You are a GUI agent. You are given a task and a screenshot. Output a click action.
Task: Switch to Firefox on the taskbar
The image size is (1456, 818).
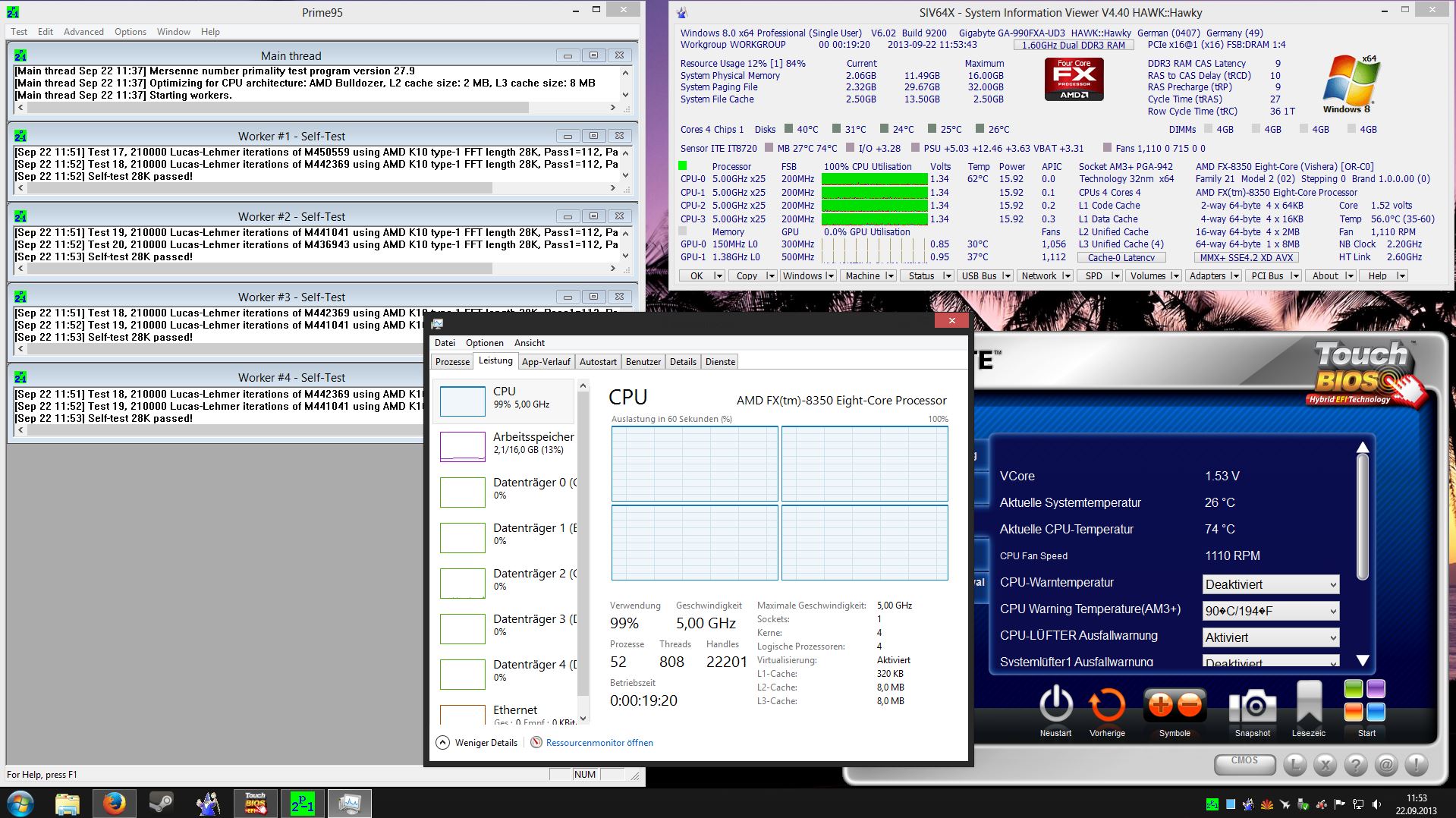click(x=115, y=803)
